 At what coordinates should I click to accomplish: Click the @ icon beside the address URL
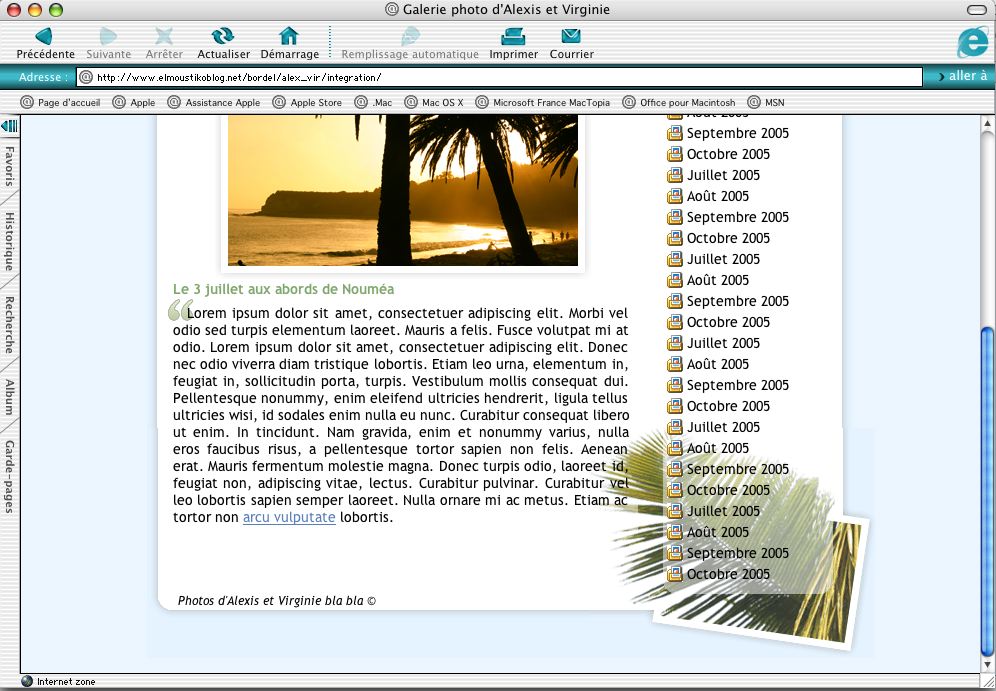[86, 77]
